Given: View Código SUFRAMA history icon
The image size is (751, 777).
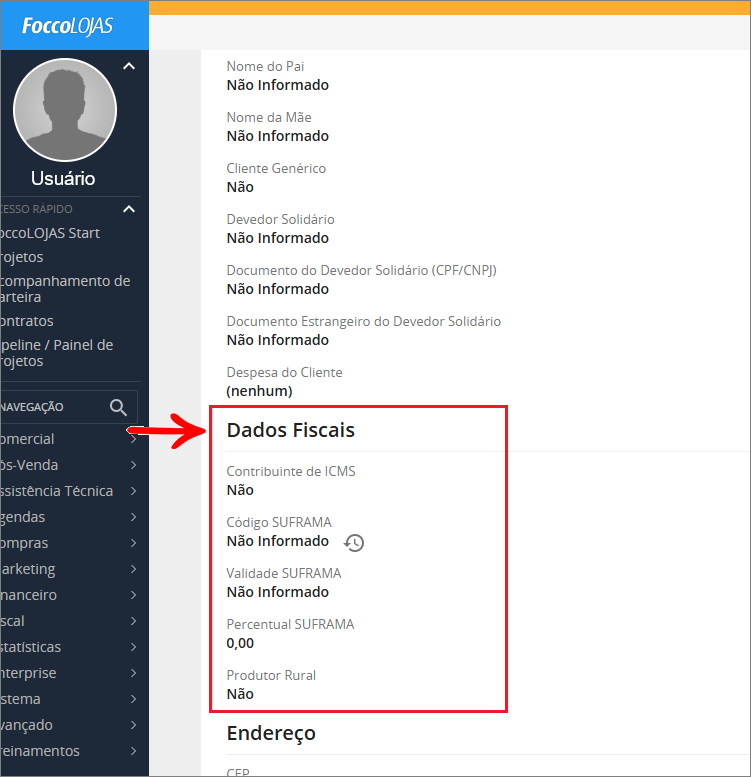Looking at the screenshot, I should coord(354,543).
